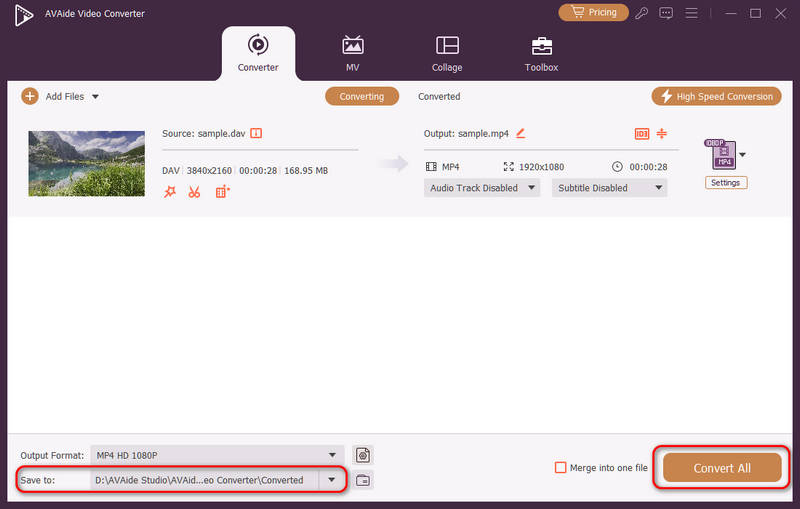This screenshot has height=509, width=800.
Task: Enable High Speed Conversion
Action: (716, 96)
